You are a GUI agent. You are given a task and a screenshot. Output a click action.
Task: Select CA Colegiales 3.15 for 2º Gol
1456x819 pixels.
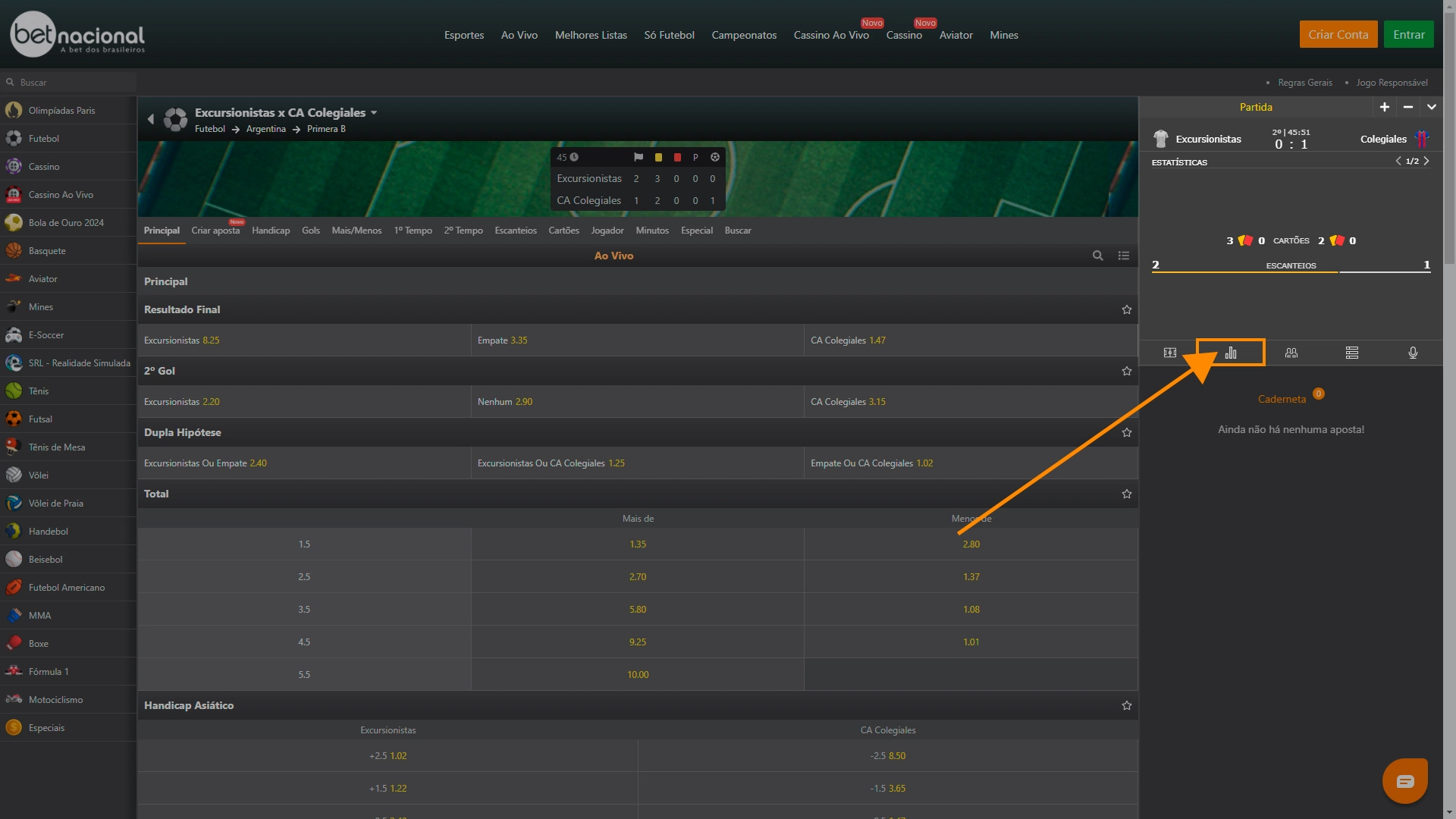(971, 402)
